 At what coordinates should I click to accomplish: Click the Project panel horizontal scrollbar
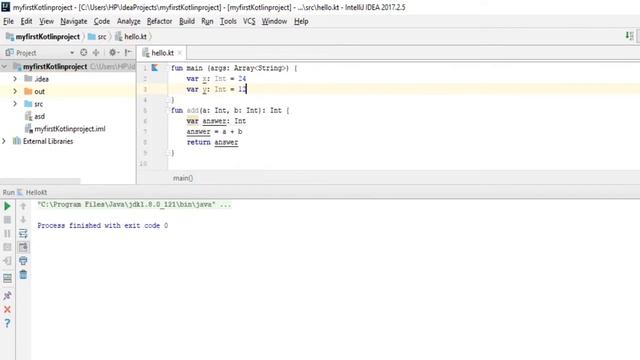tap(40, 181)
